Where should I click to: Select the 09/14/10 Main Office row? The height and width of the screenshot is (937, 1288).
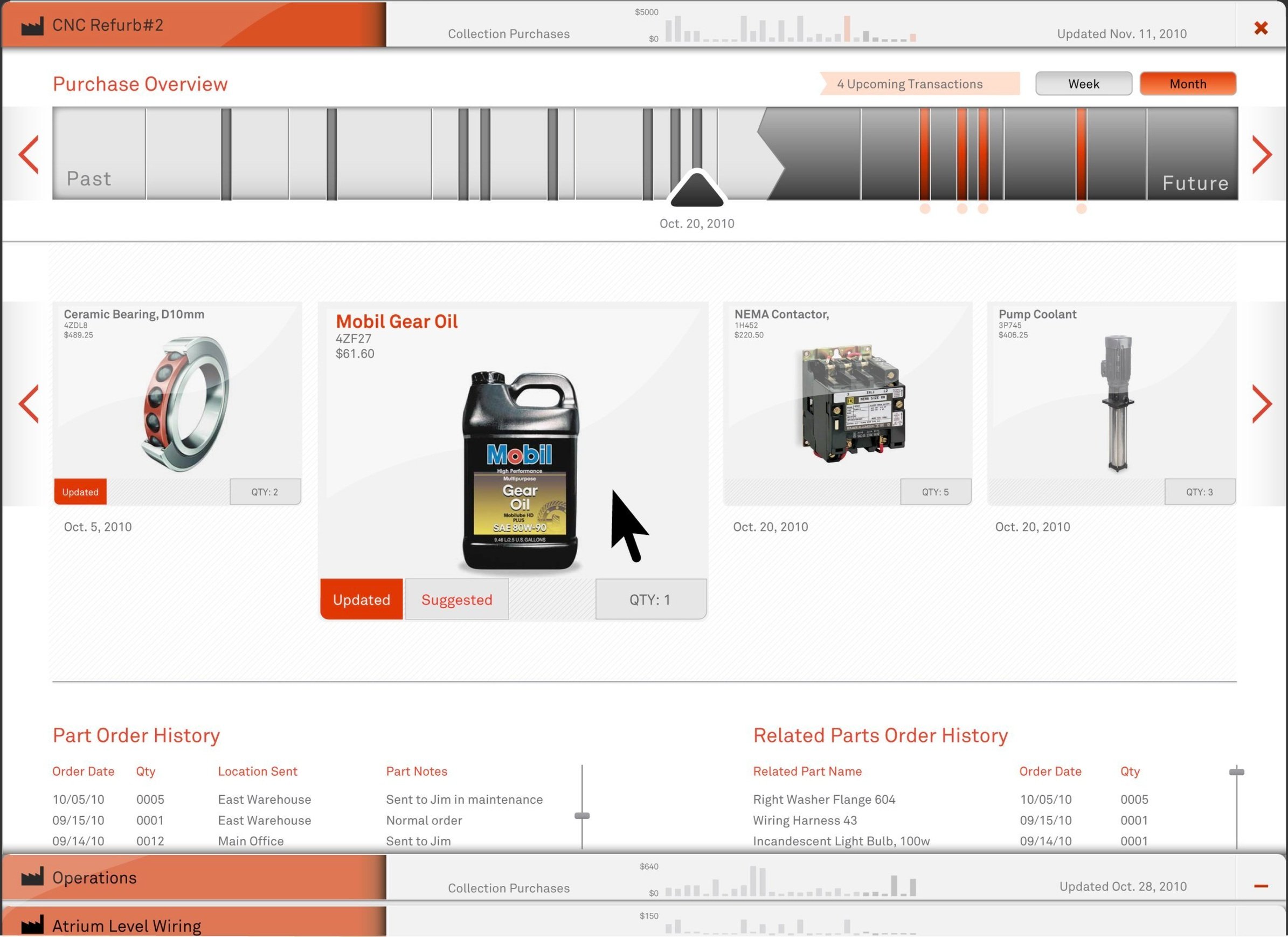tap(297, 841)
